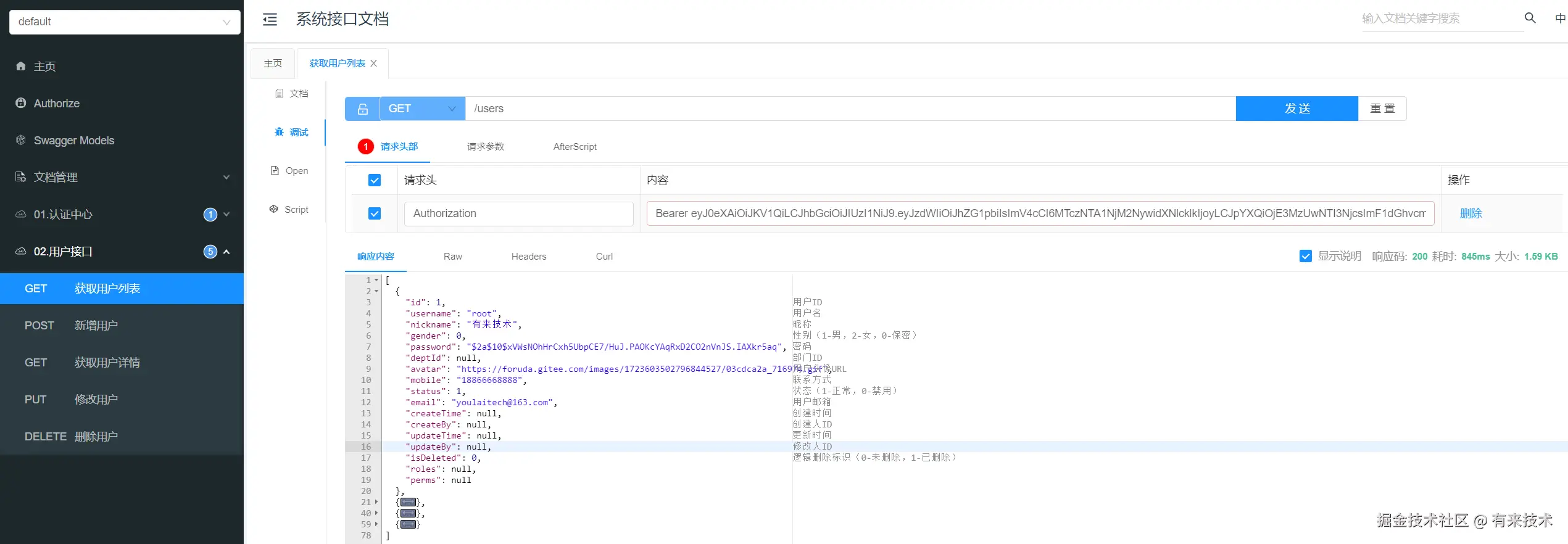Open GET 获取用户详情 API item

(x=122, y=363)
